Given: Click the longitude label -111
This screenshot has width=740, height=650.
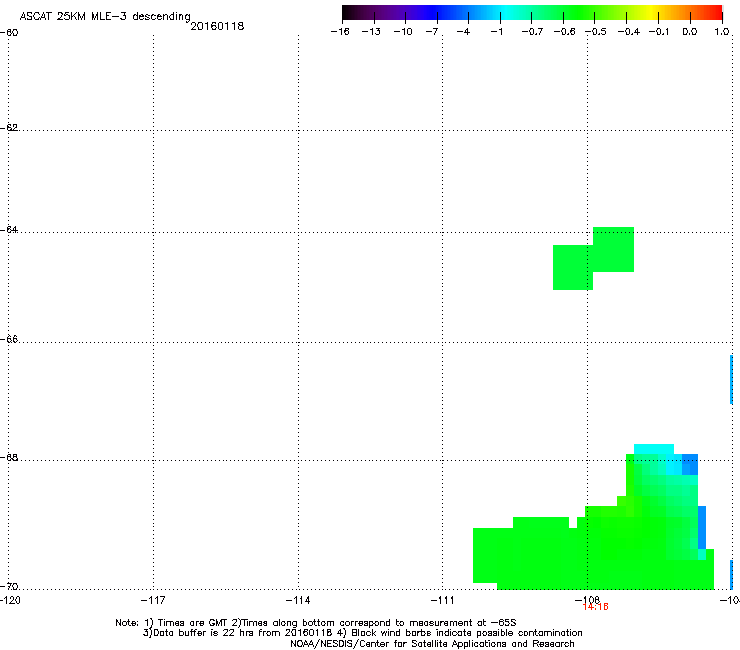Looking at the screenshot, I should (442, 600).
